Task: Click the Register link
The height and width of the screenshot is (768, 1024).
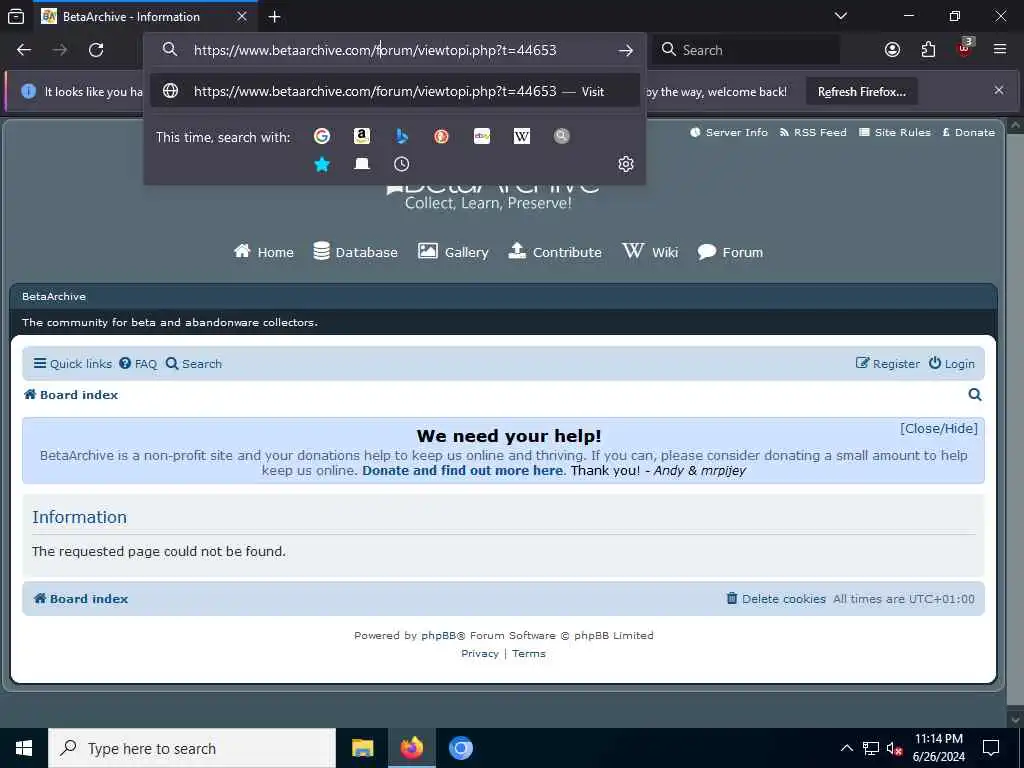Action: (888, 364)
